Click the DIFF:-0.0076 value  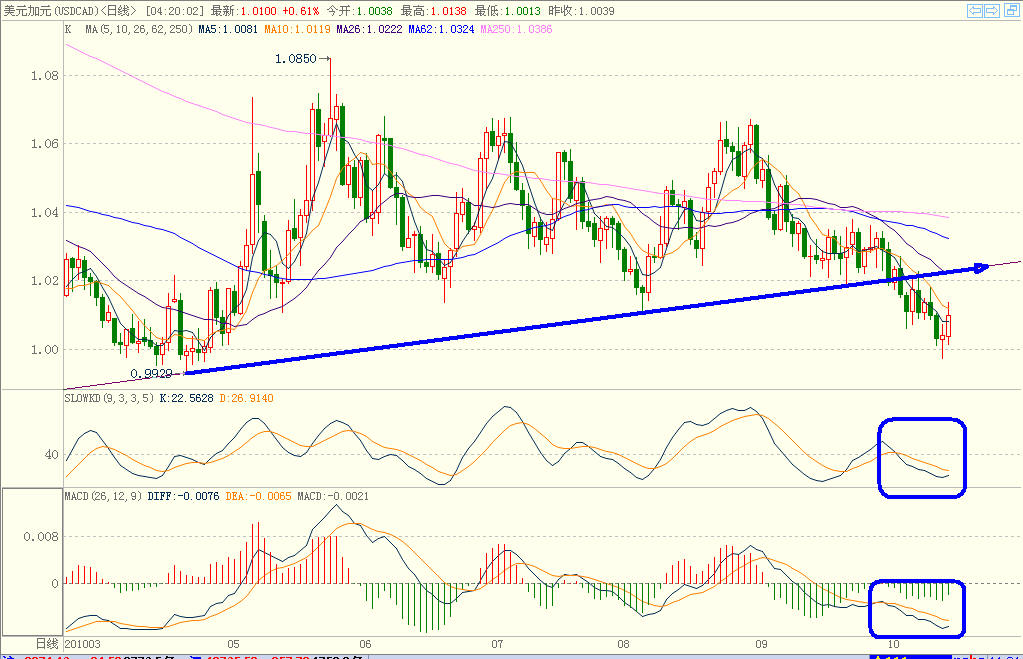tap(183, 496)
